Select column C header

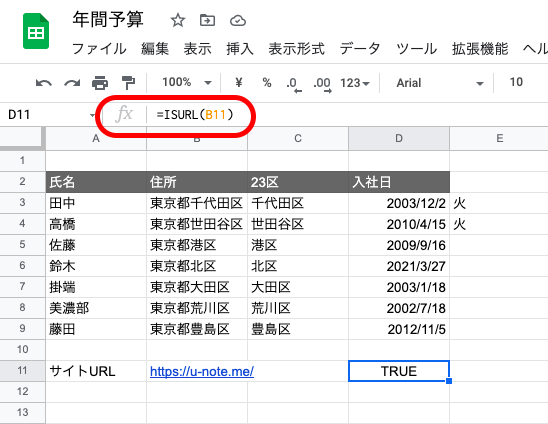click(298, 138)
